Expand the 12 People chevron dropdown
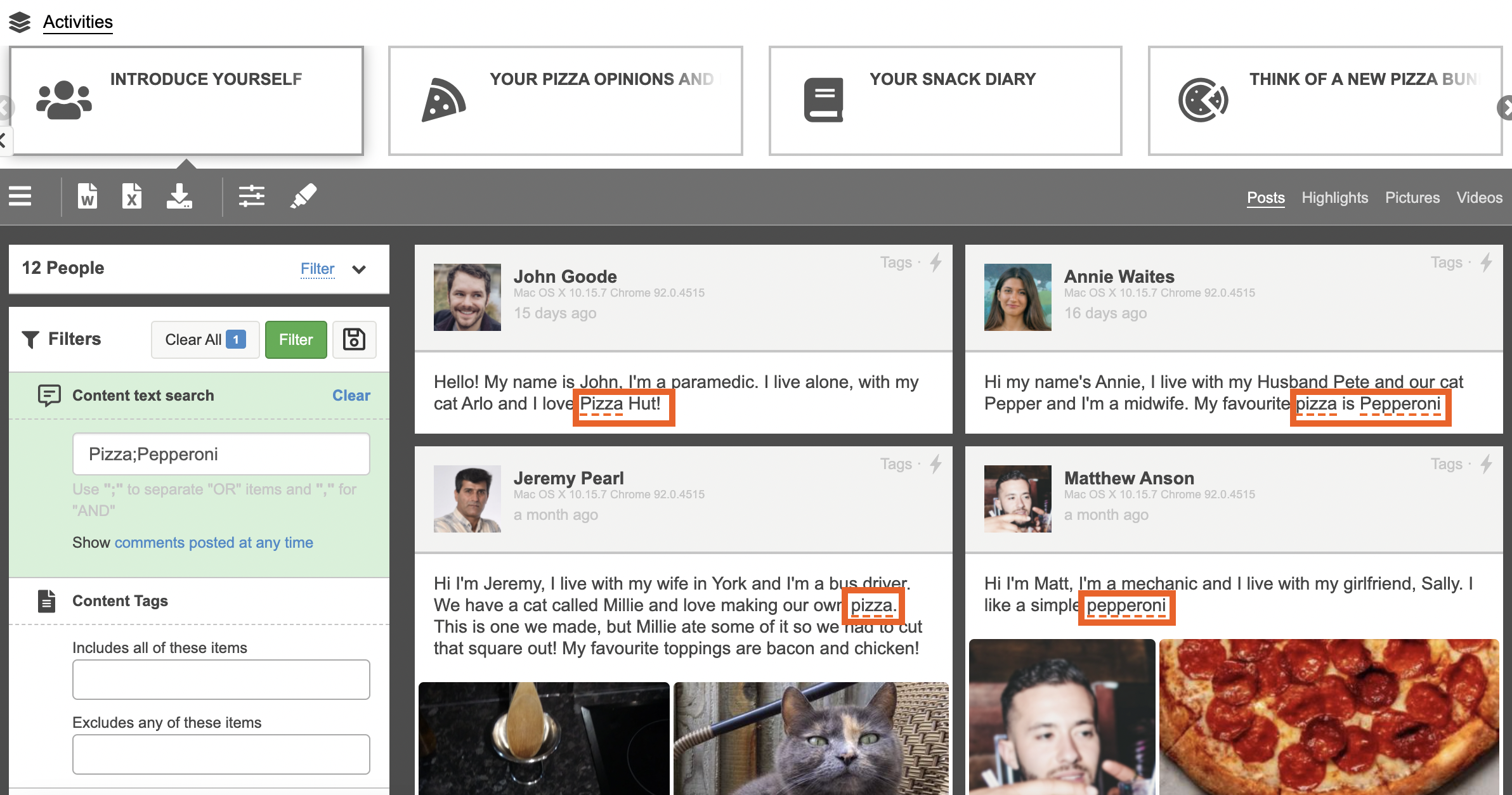The width and height of the screenshot is (1512, 795). tap(359, 269)
